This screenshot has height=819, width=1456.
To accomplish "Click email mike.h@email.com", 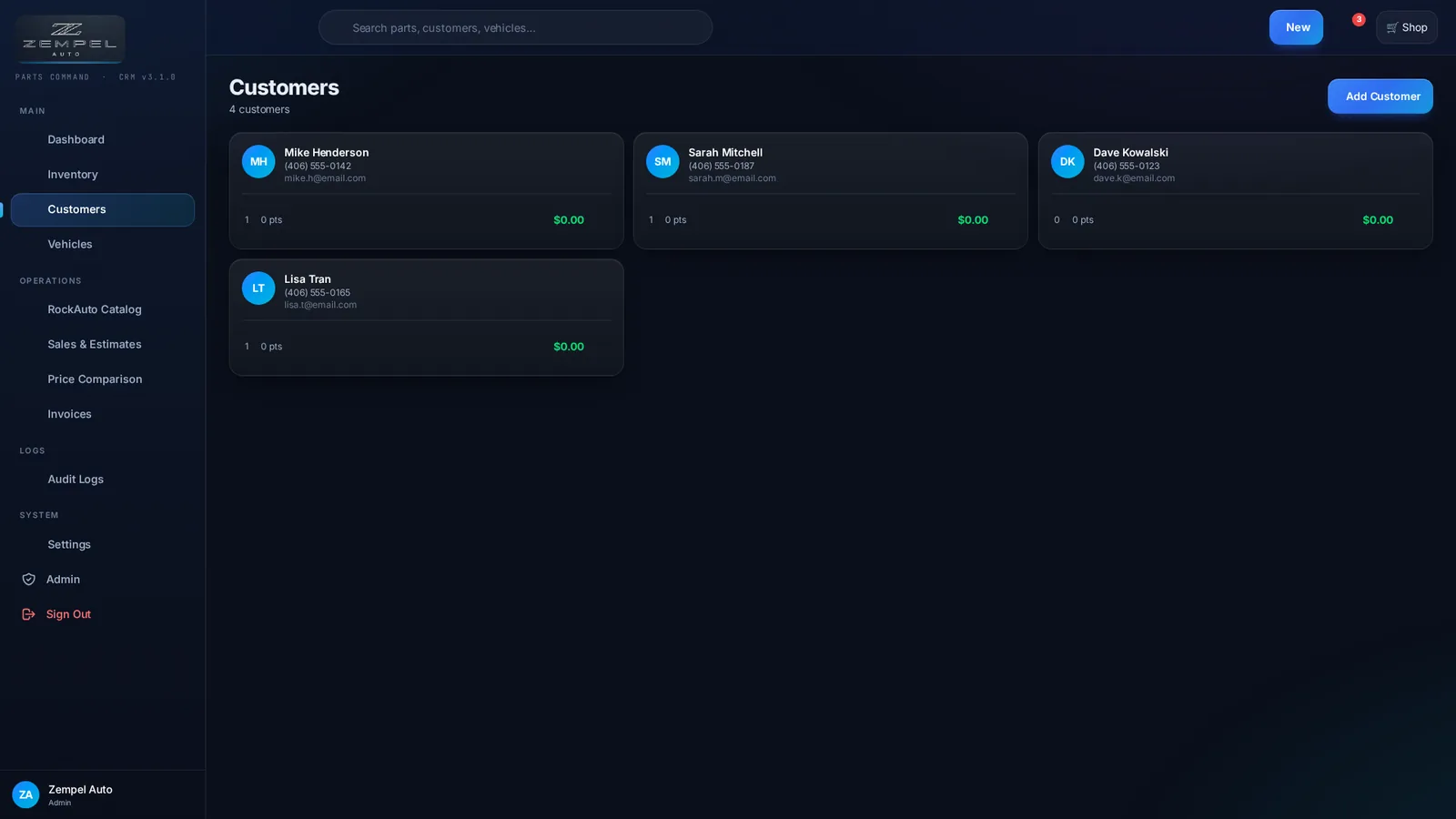I will (325, 178).
